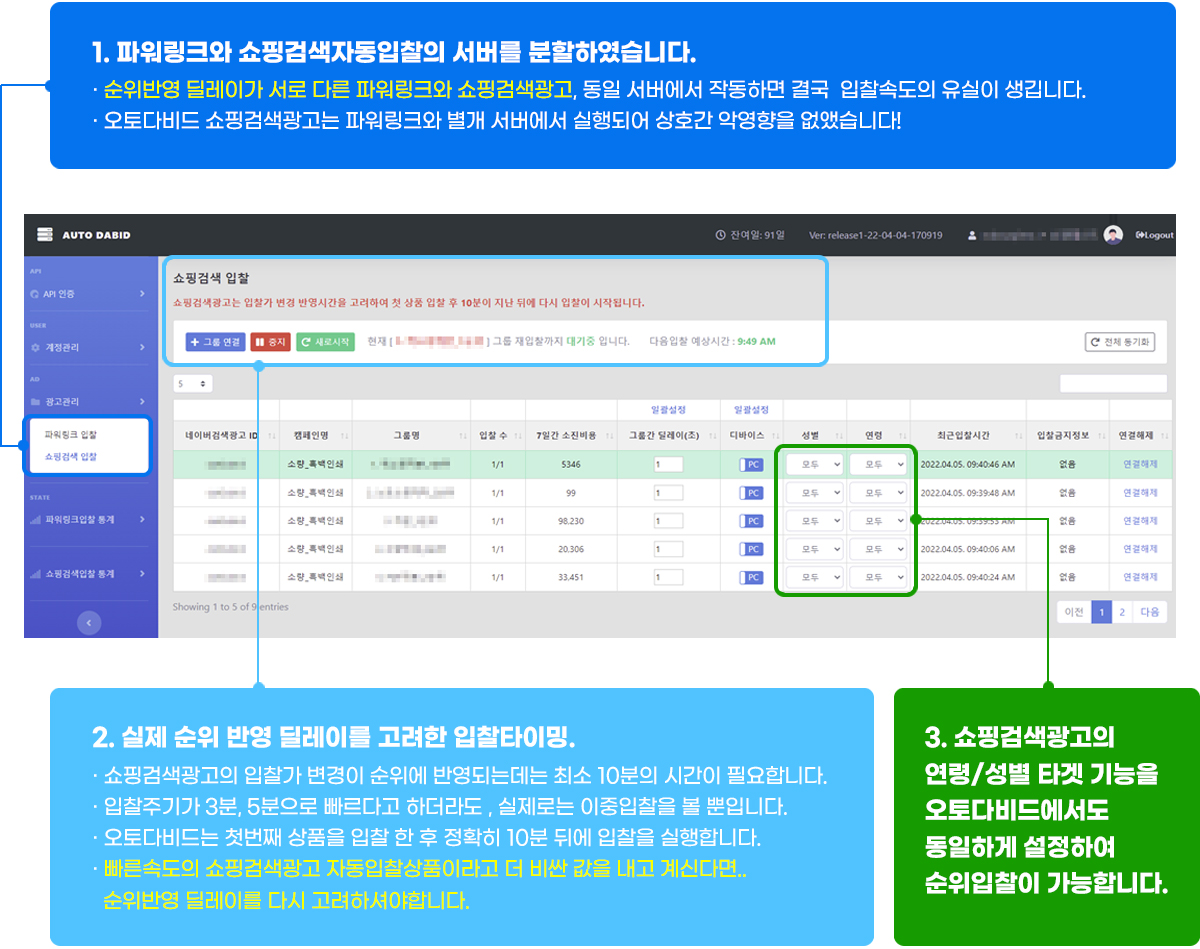Screen dimensions: 1200x949
Task: Click the round sidebar collapse arrow button
Action: (89, 623)
